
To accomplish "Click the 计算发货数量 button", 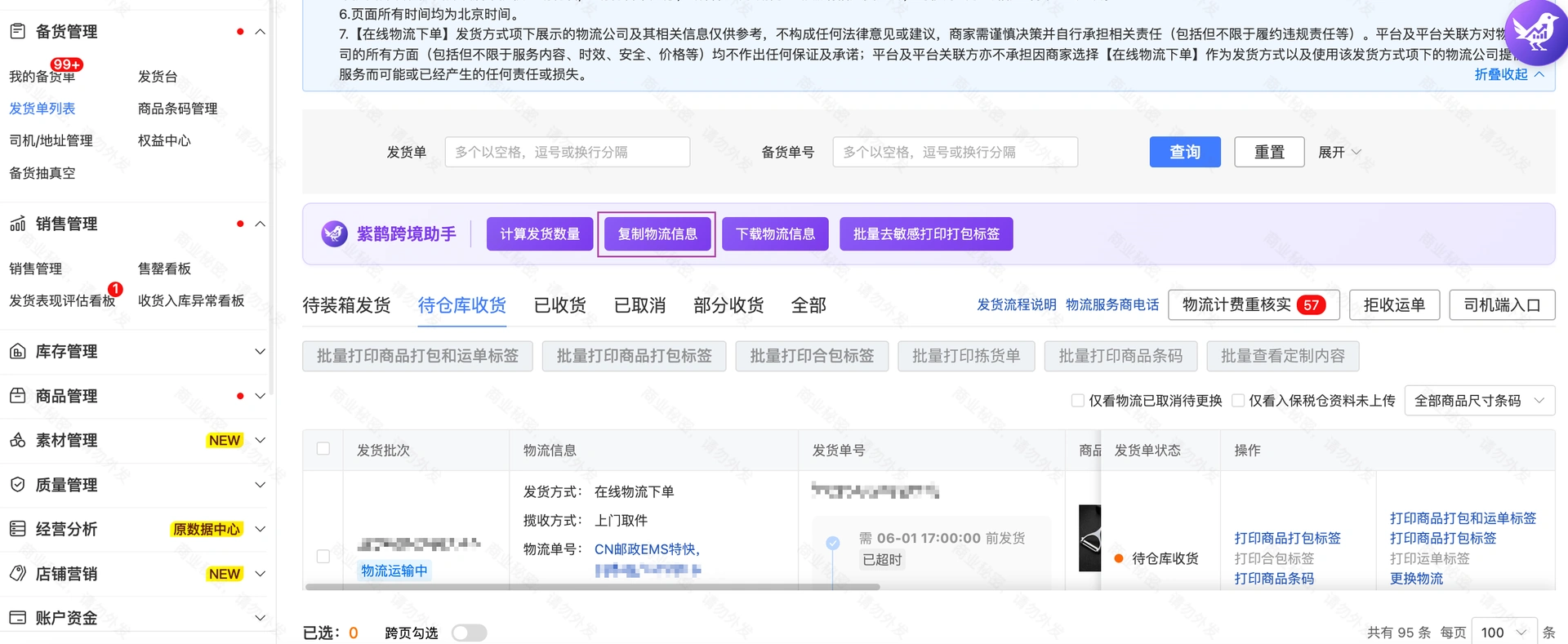I will pos(540,234).
